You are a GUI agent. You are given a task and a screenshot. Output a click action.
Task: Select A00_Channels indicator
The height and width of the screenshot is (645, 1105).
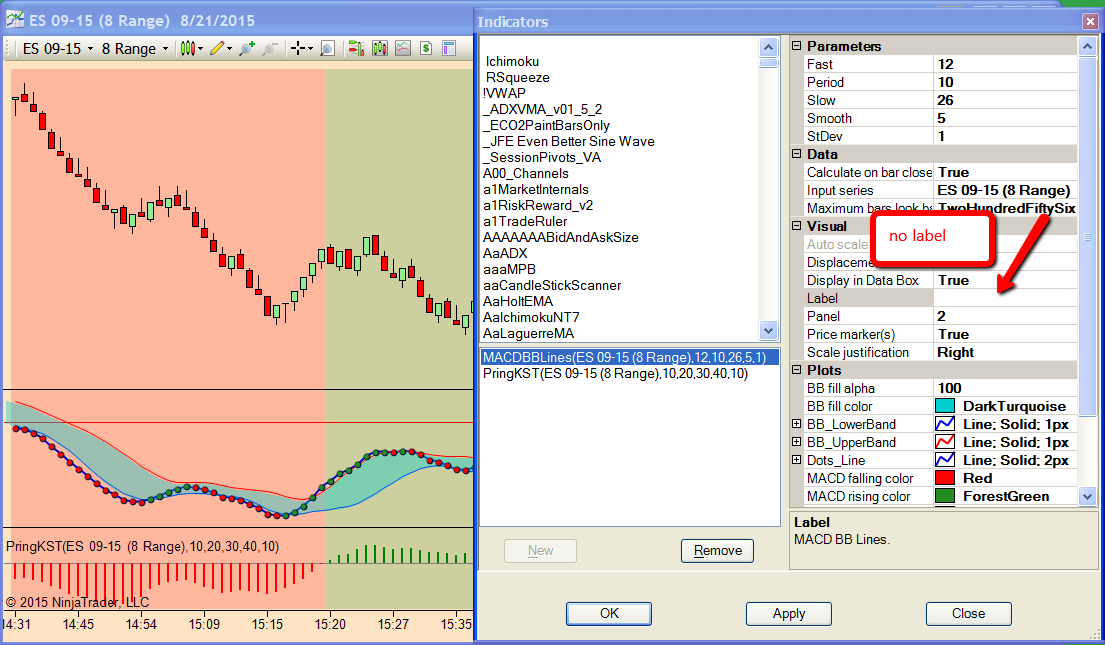(526, 173)
